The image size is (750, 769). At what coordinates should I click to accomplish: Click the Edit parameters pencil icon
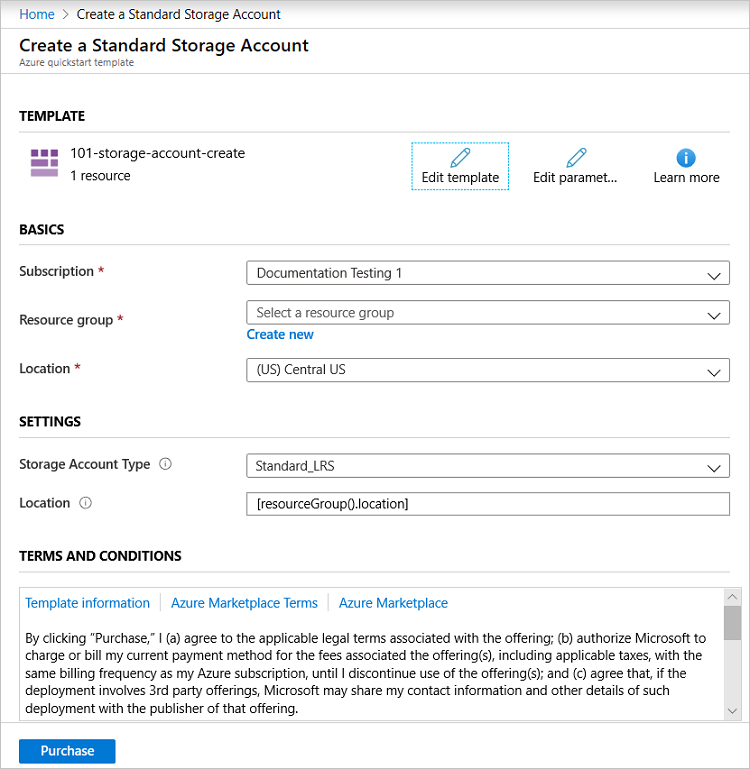[x=576, y=158]
